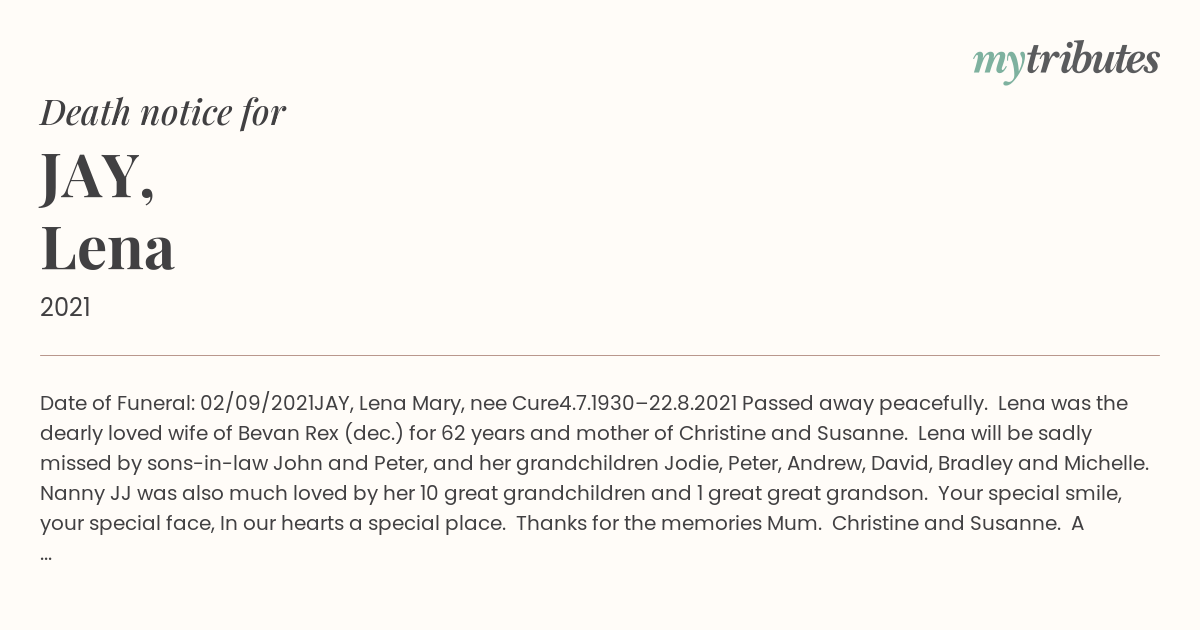Click the 'tributes' portion of logo
Image resolution: width=1200 pixels, height=630 pixels.
(x=1092, y=59)
